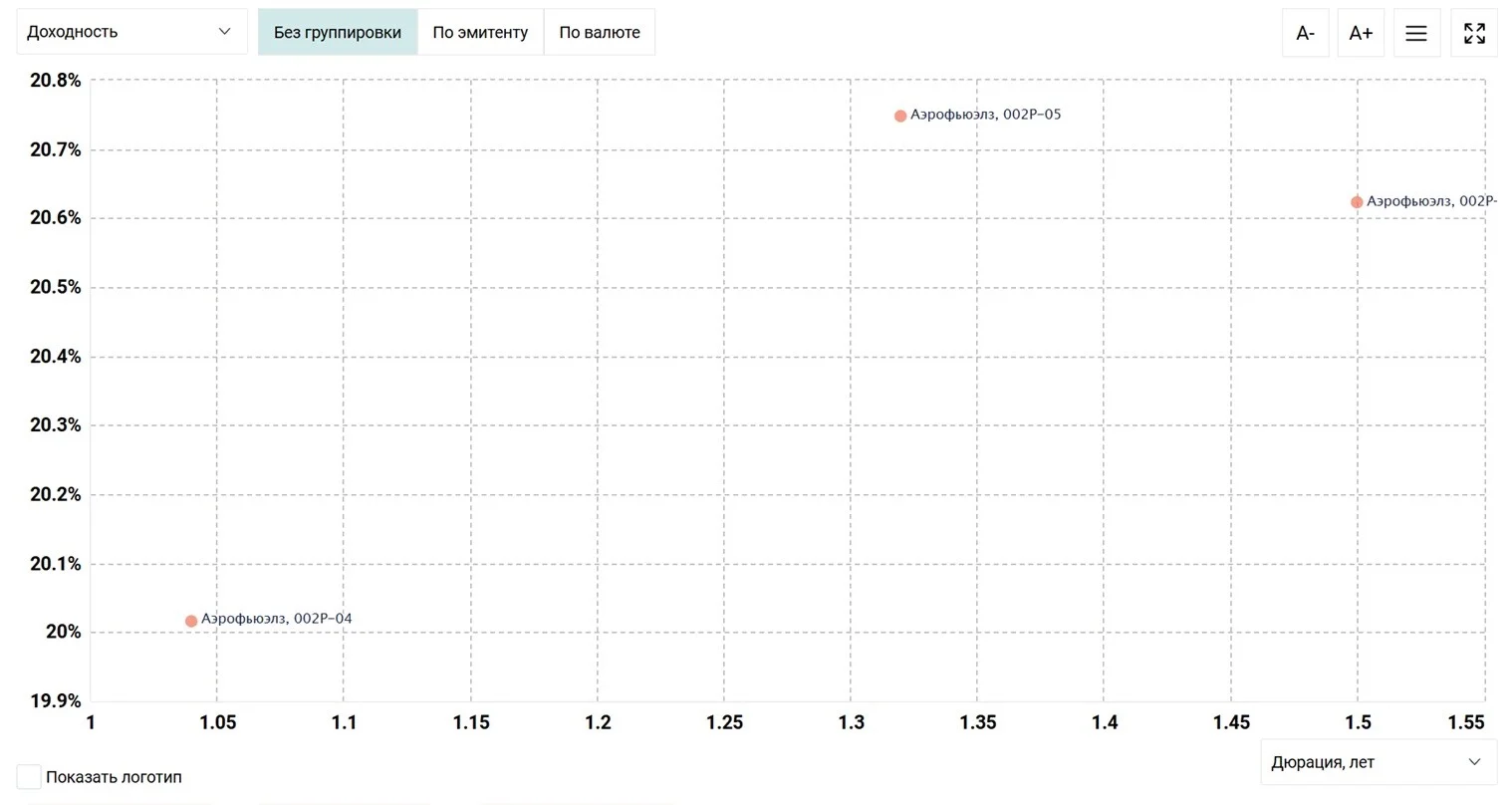Expand chart to fullscreen
The width and height of the screenshot is (1512, 805).
(x=1474, y=33)
